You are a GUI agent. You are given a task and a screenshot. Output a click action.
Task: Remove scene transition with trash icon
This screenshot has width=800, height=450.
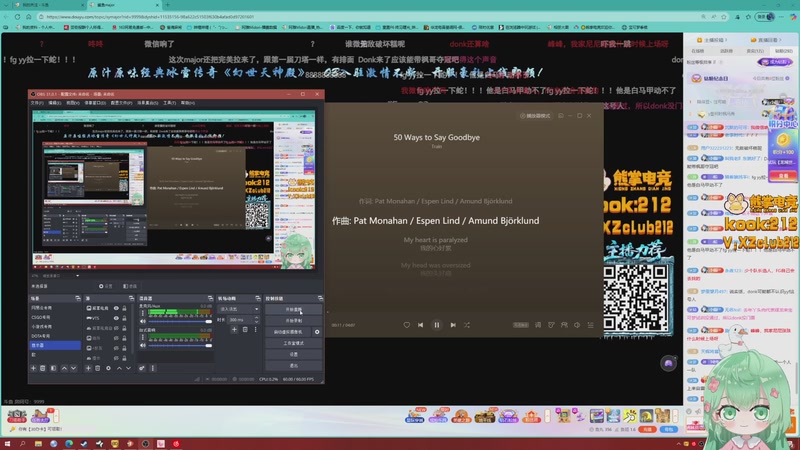(245, 330)
